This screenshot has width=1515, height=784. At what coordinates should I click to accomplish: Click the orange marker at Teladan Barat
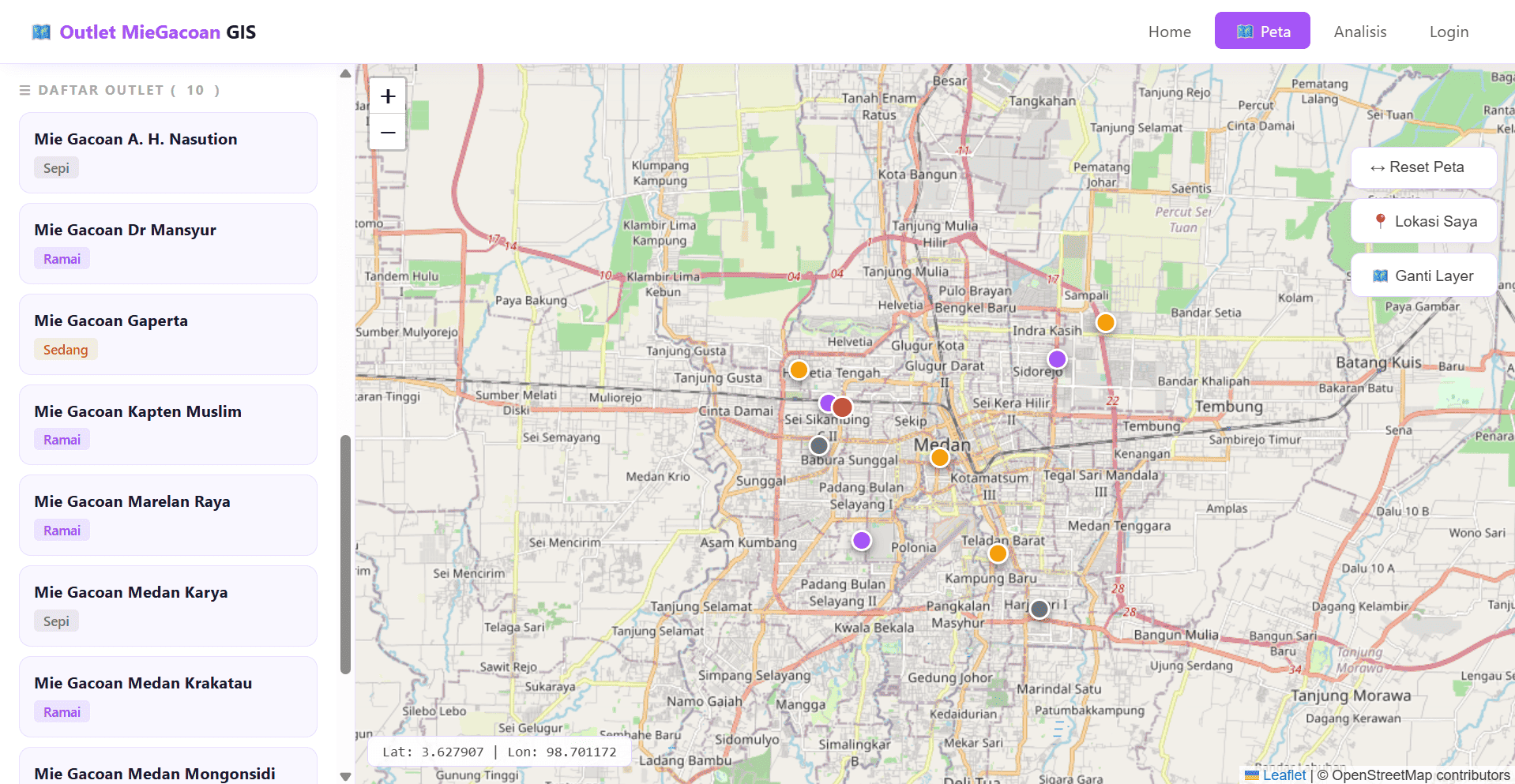pos(998,553)
